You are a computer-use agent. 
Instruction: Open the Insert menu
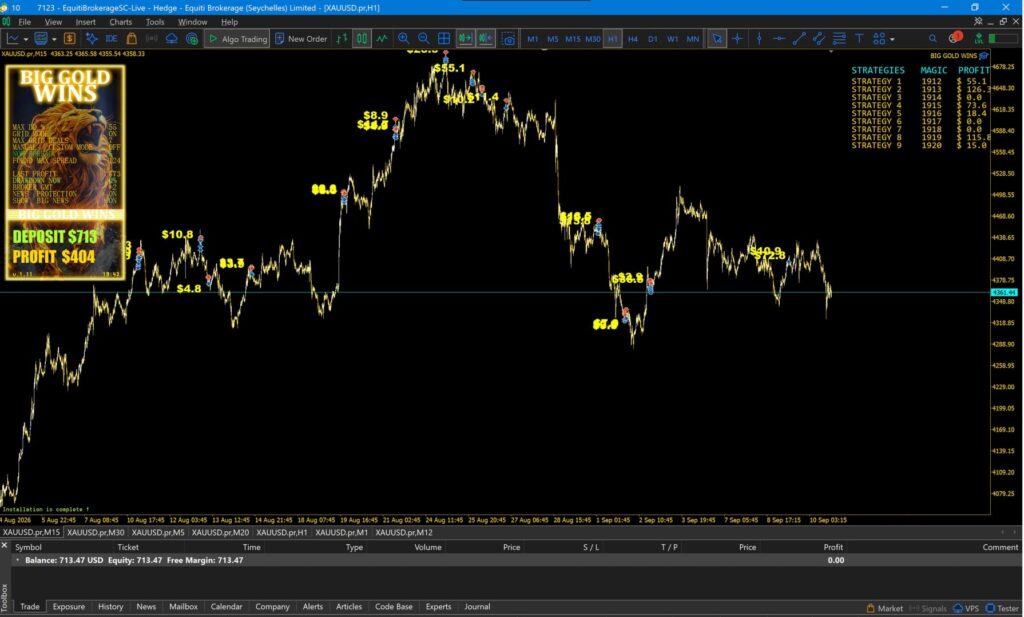pos(86,22)
